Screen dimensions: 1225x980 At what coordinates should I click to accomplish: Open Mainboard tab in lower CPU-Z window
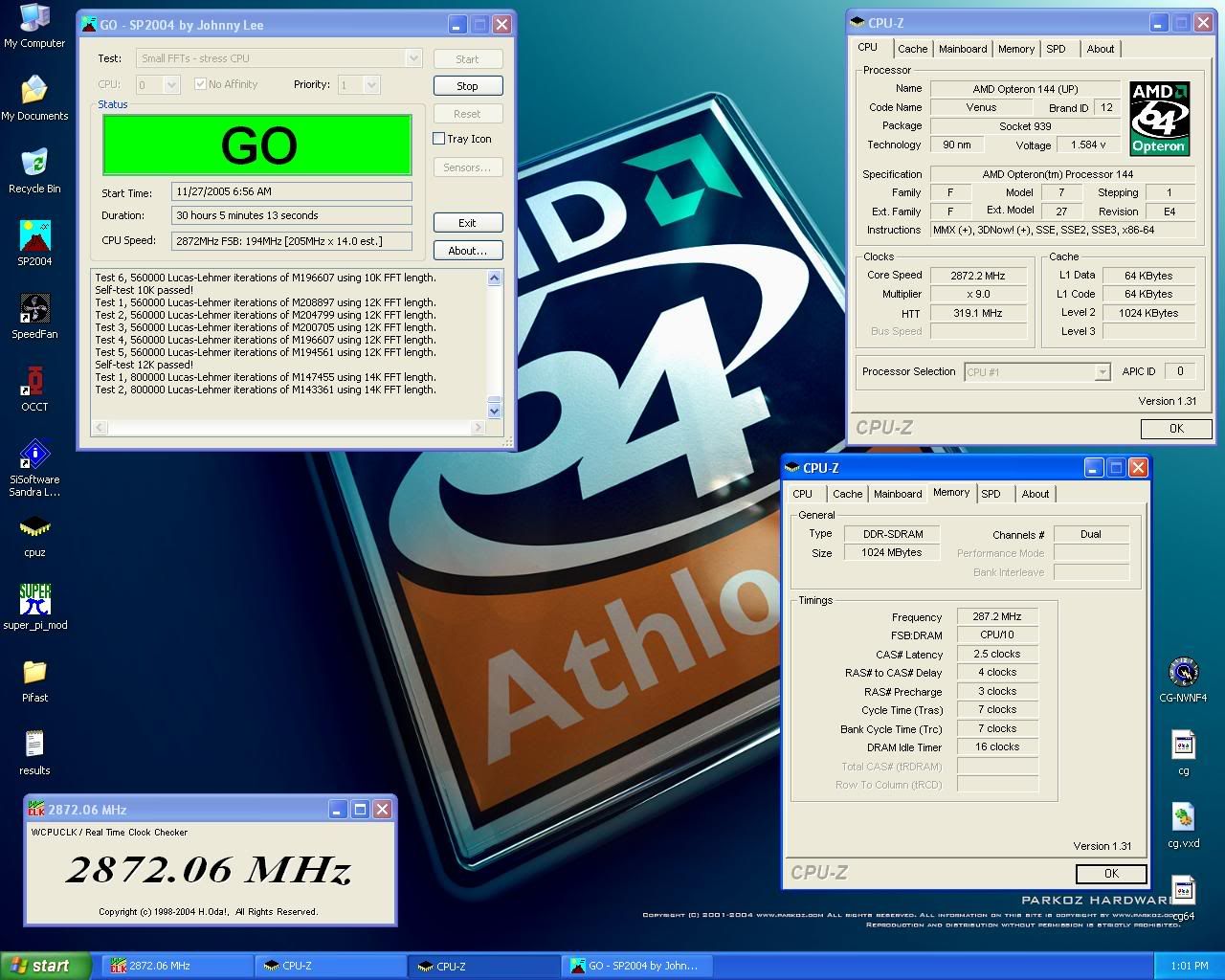[x=898, y=494]
